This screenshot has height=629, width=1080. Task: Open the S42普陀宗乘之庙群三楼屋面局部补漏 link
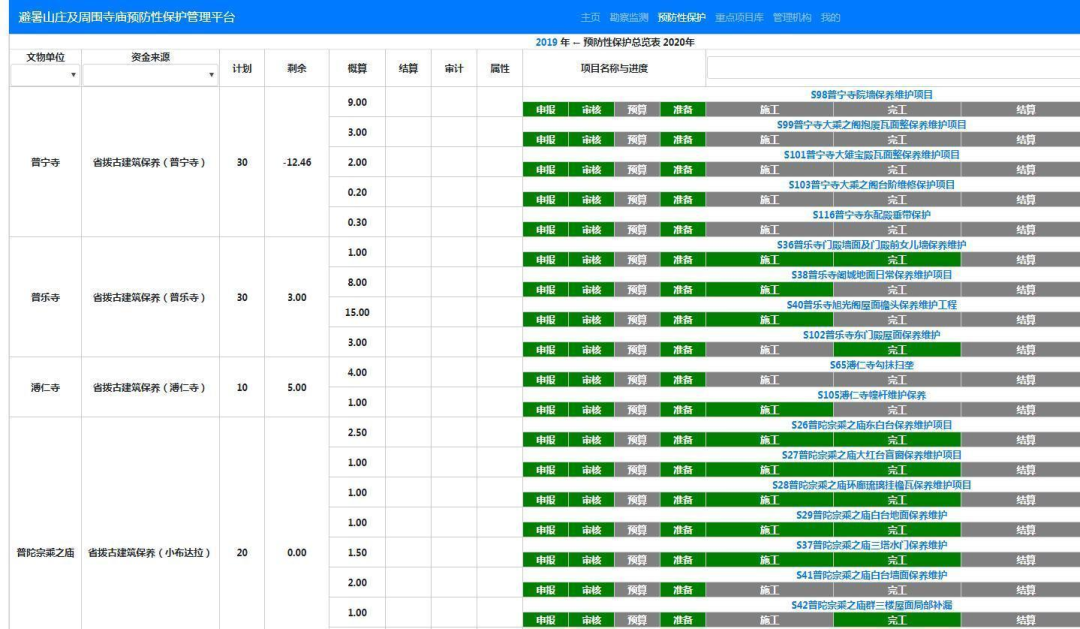870,605
